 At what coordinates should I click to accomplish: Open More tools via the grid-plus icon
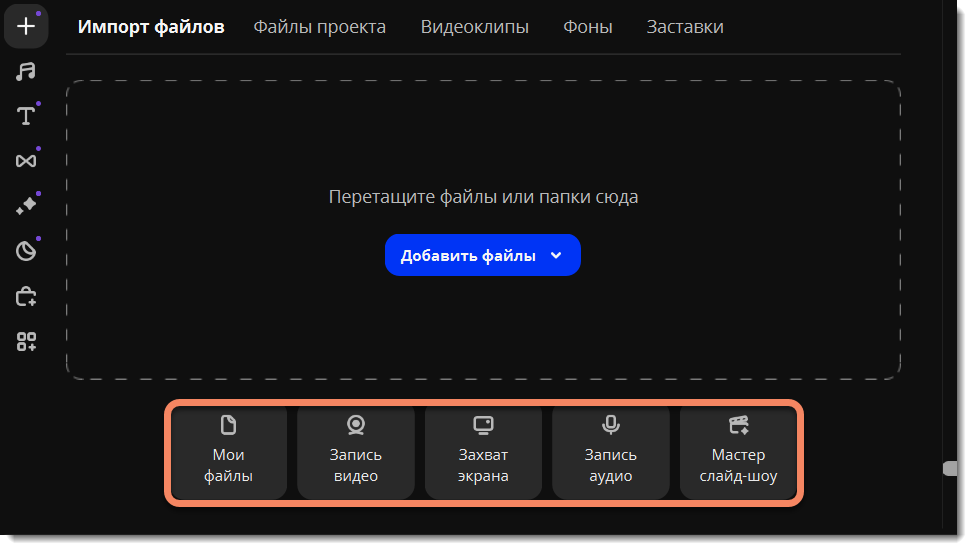coord(26,342)
